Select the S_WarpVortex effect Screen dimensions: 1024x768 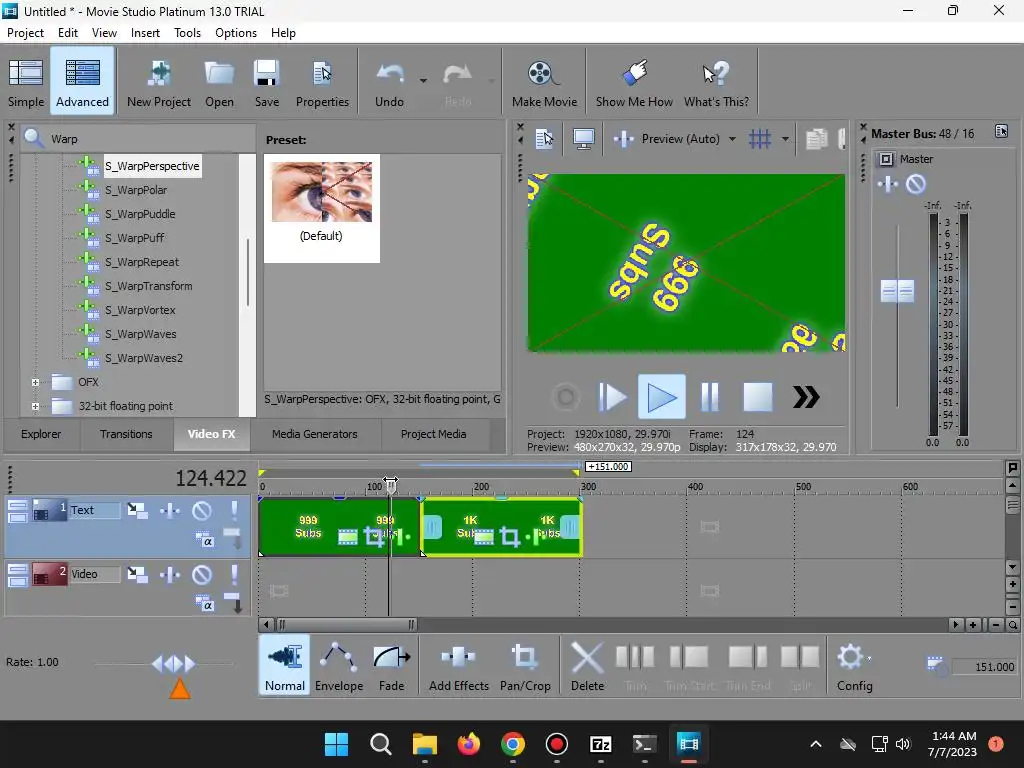point(140,310)
